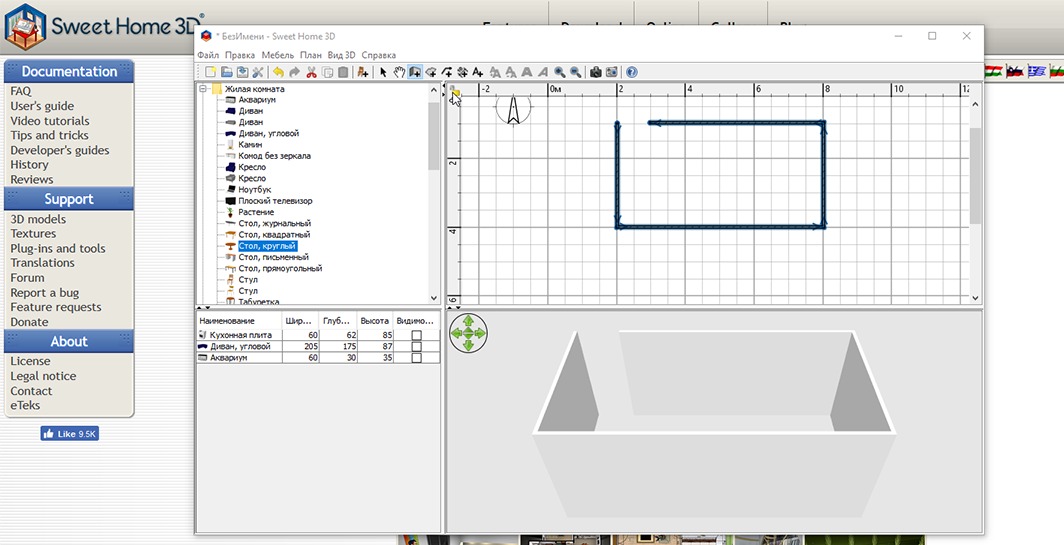
Task: Choose the create dimensions tool
Action: 462,72
